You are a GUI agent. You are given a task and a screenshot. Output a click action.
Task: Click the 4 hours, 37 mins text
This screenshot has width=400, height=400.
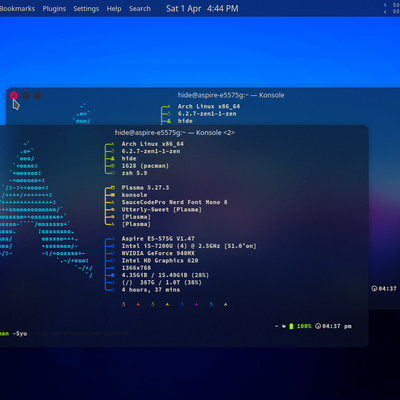151,290
